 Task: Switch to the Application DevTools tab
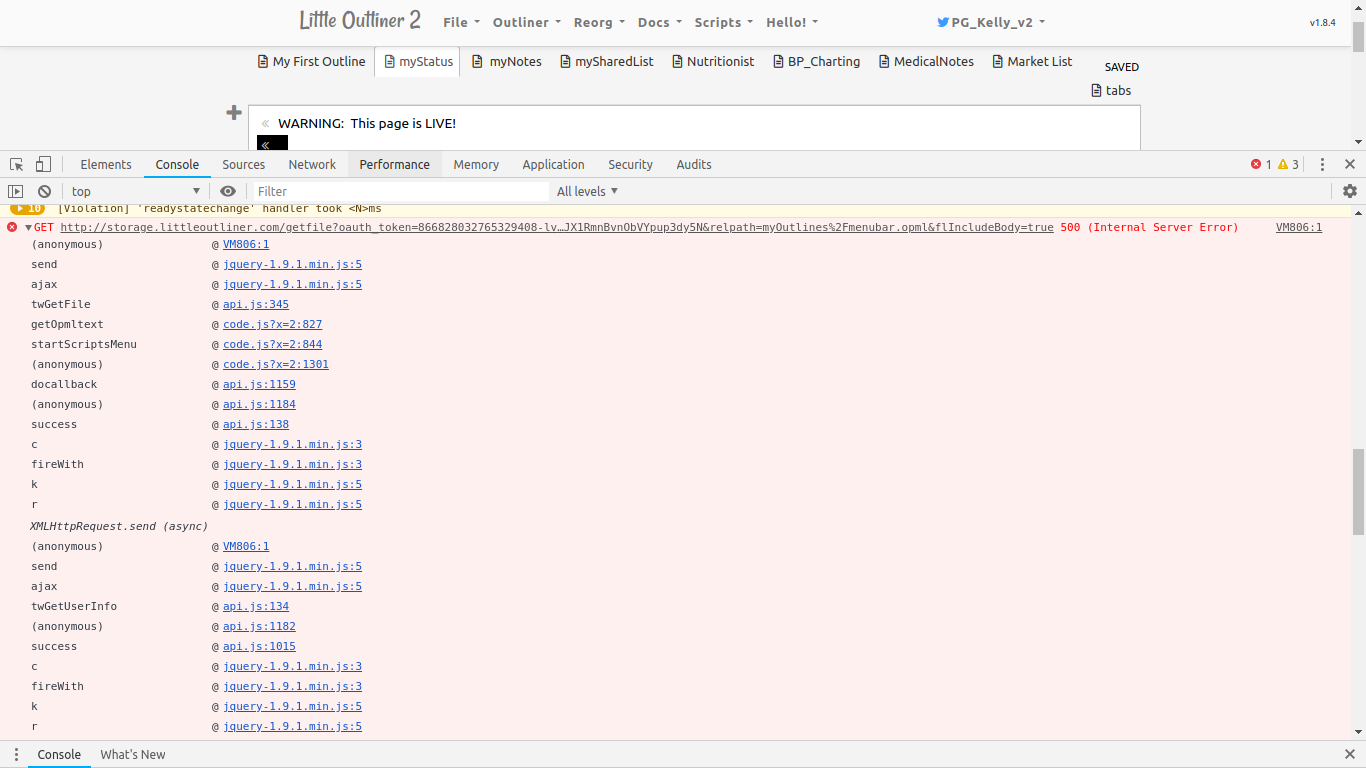(x=553, y=164)
